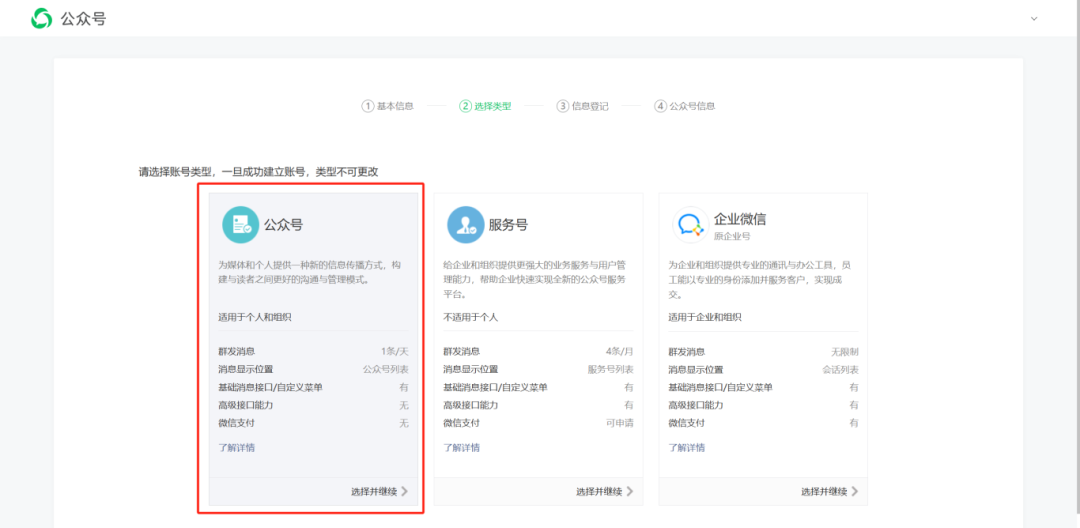Click arrow icon beside 公众号 card's 选择并继续

click(404, 492)
